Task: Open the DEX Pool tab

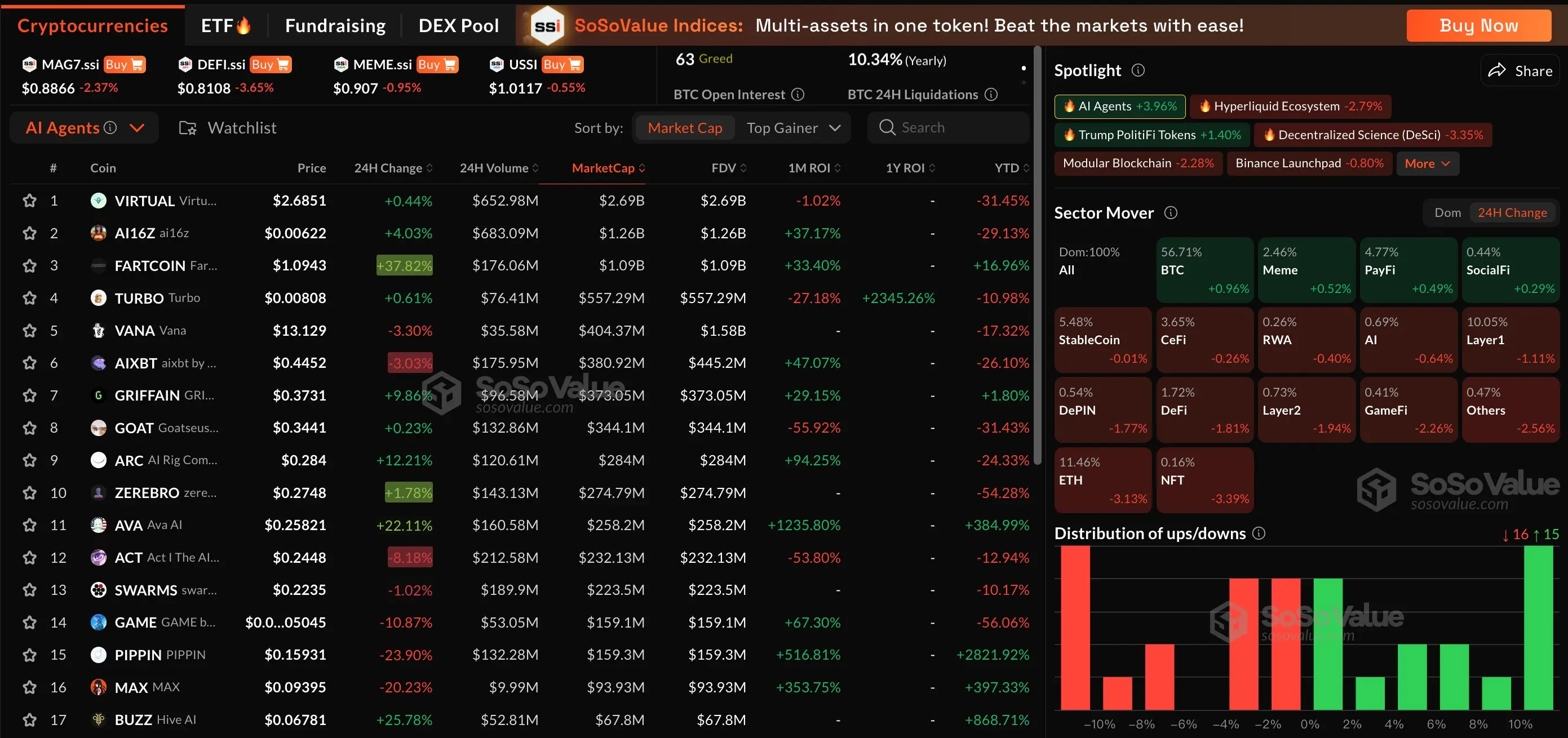Action: tap(458, 25)
